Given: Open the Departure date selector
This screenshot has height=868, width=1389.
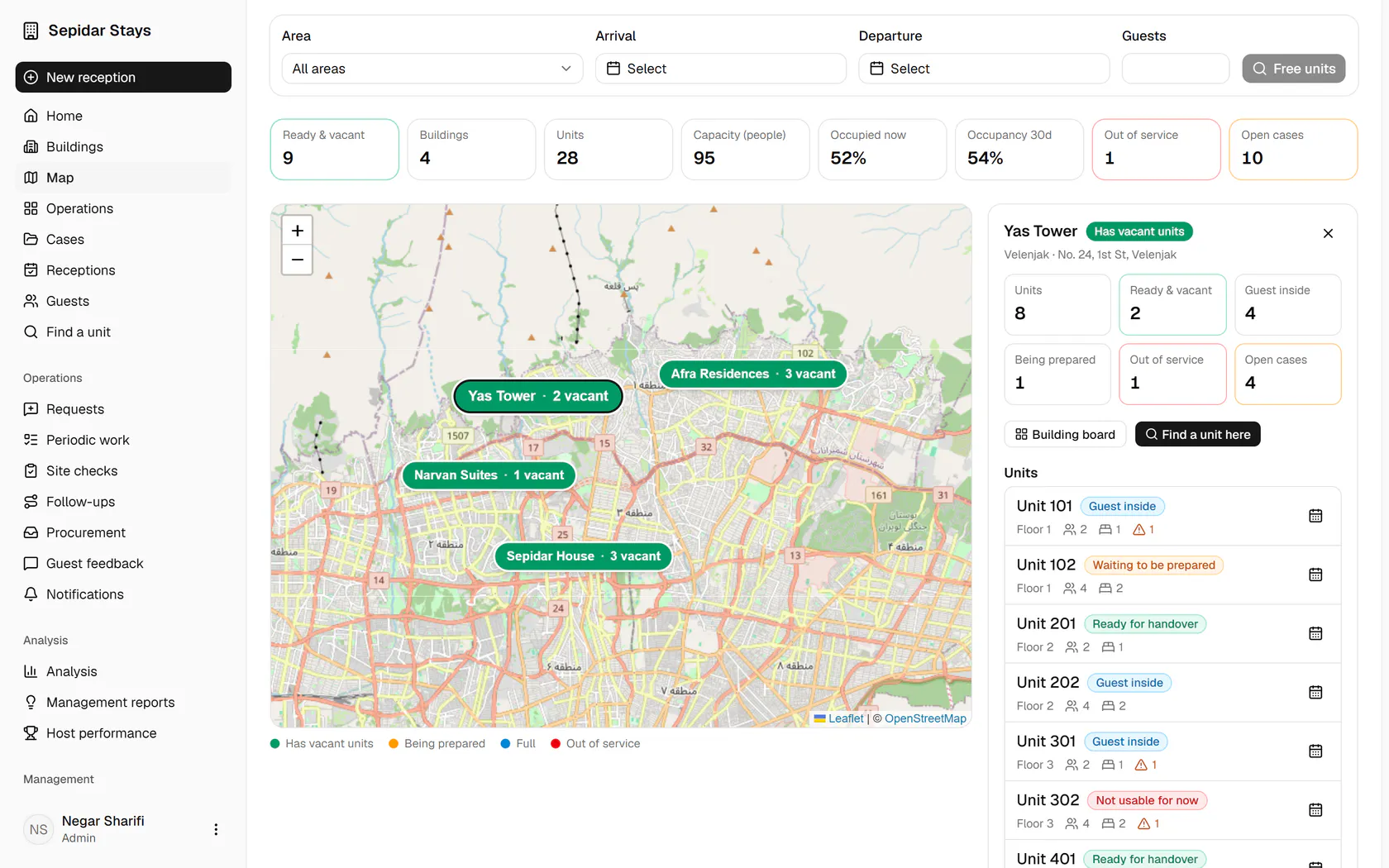Looking at the screenshot, I should [x=984, y=69].
